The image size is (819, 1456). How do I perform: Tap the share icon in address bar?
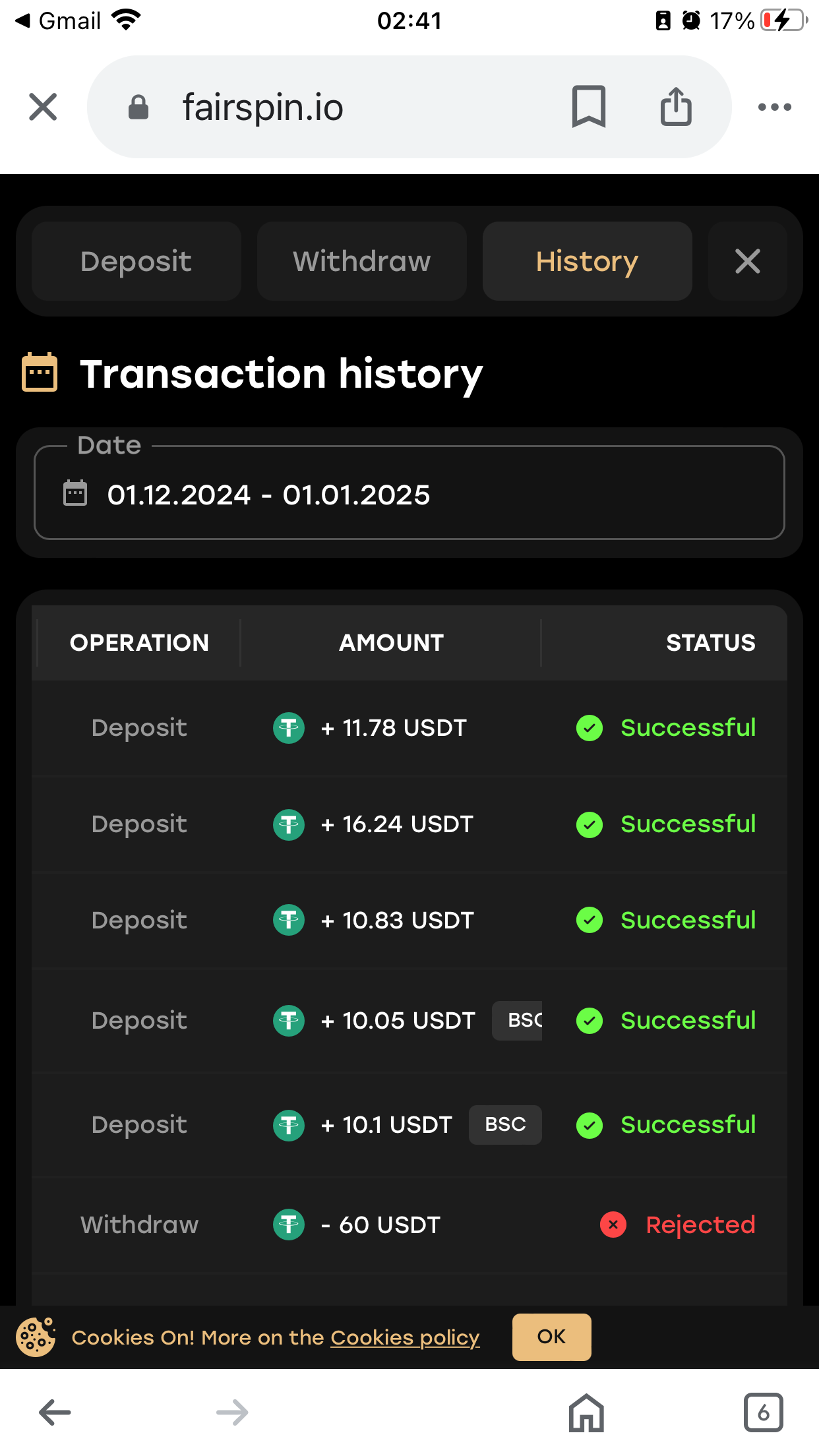(676, 106)
